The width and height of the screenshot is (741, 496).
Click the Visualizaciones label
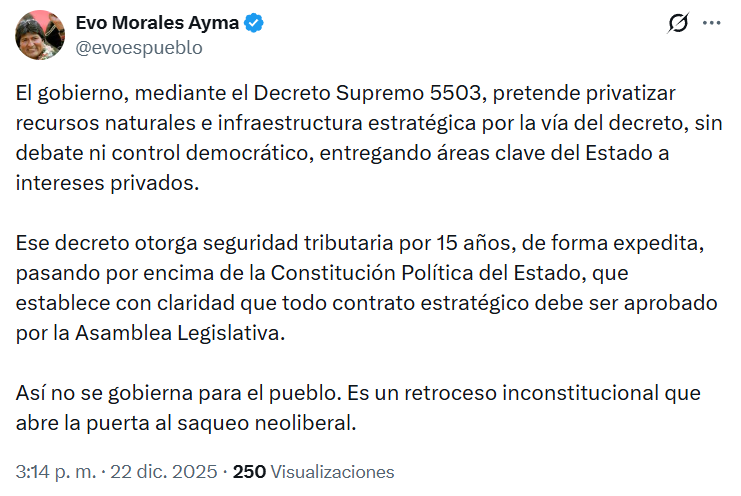(x=333, y=472)
